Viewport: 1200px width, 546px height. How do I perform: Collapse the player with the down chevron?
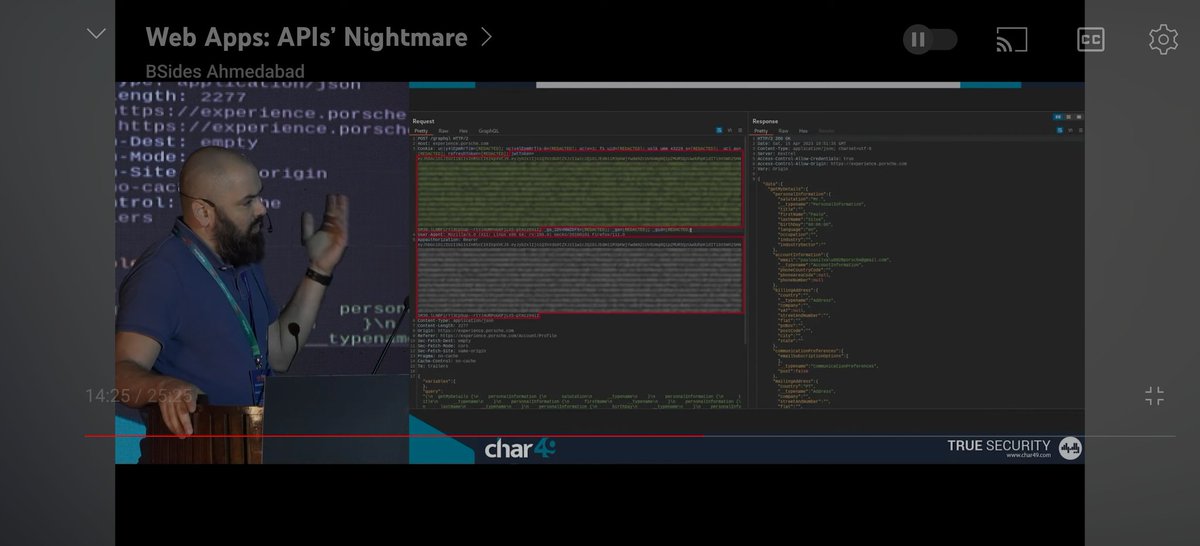96,34
